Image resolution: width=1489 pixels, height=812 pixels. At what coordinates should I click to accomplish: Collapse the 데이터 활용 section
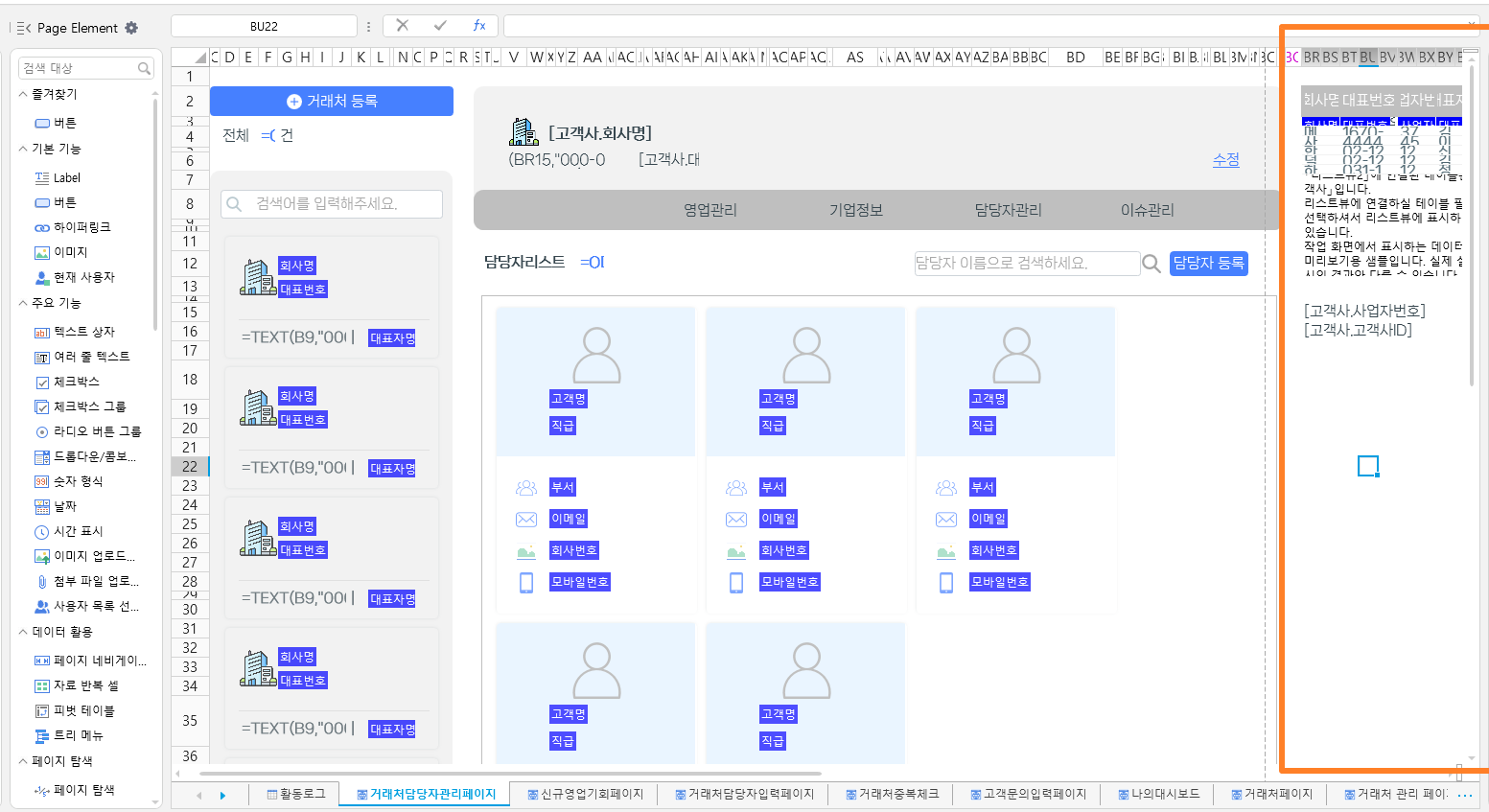(x=23, y=632)
